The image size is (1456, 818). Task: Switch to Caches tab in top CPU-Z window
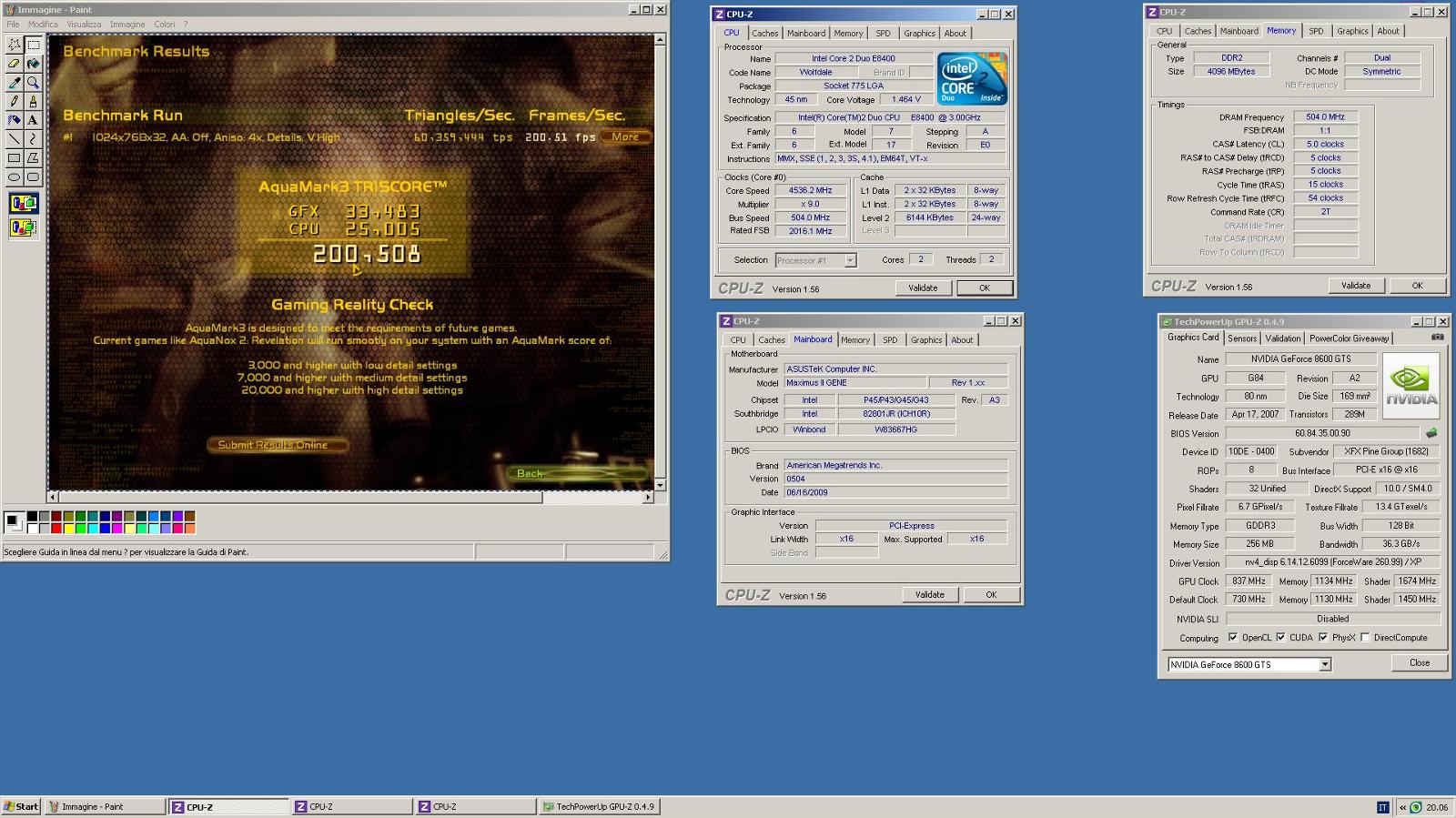point(764,34)
